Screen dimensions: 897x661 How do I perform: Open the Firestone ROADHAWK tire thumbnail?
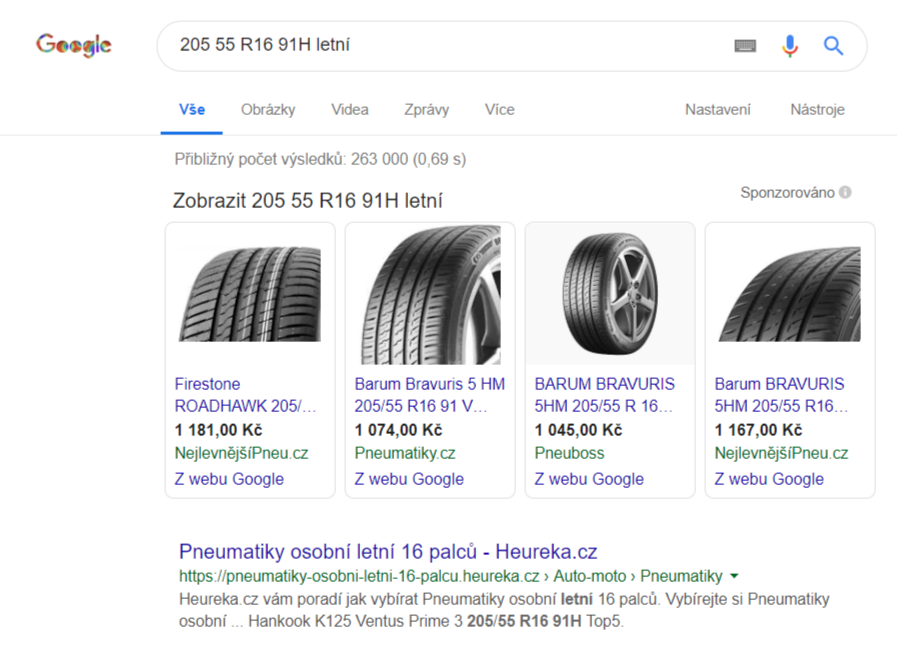click(x=250, y=294)
